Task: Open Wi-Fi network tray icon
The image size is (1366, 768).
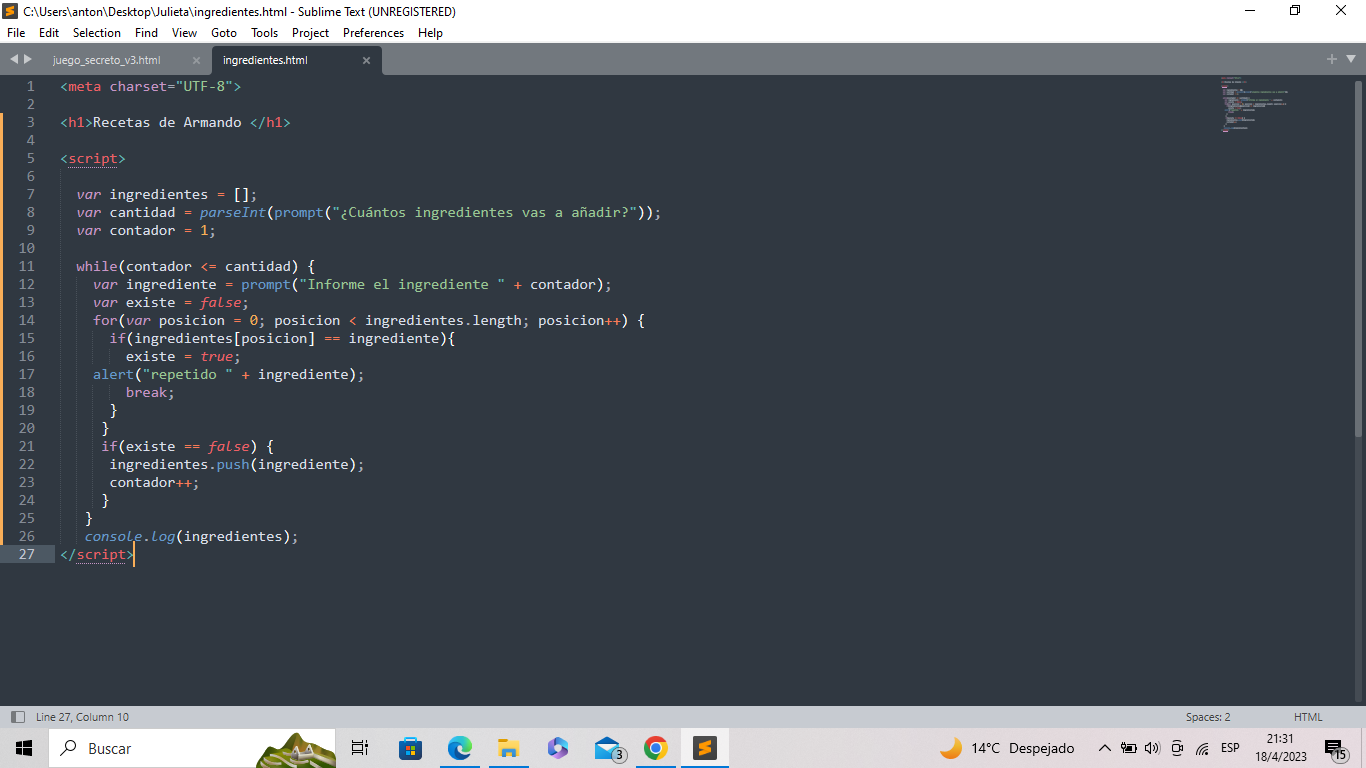Action: pyautogui.click(x=1202, y=748)
